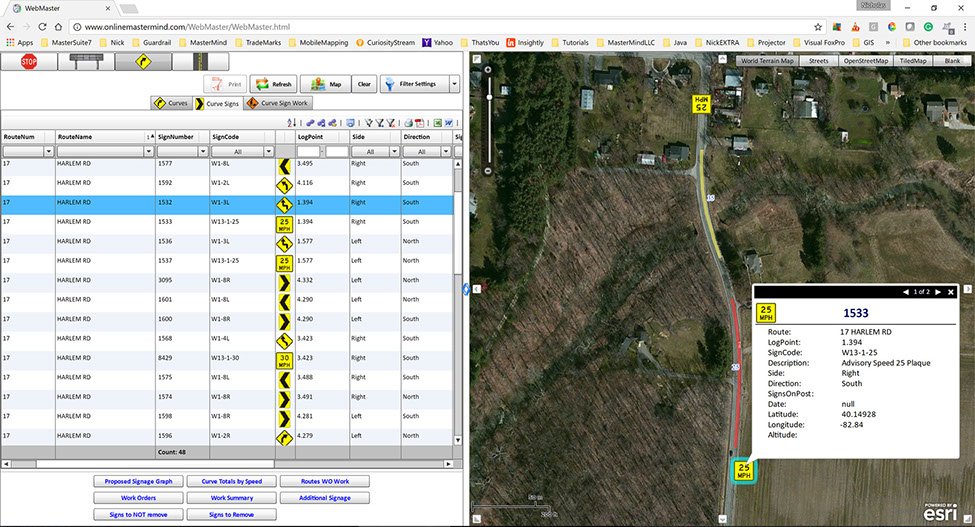Switch basemap to OpenStreetMap
The height and width of the screenshot is (527, 975).
point(866,61)
